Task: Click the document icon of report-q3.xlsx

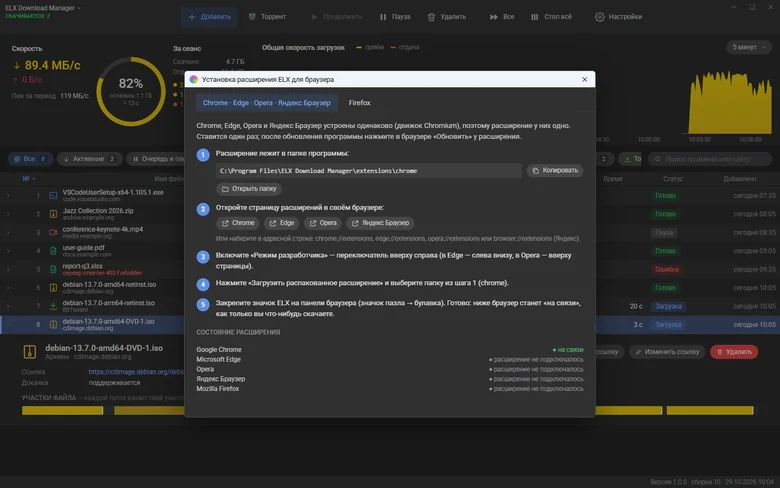Action: (53, 269)
